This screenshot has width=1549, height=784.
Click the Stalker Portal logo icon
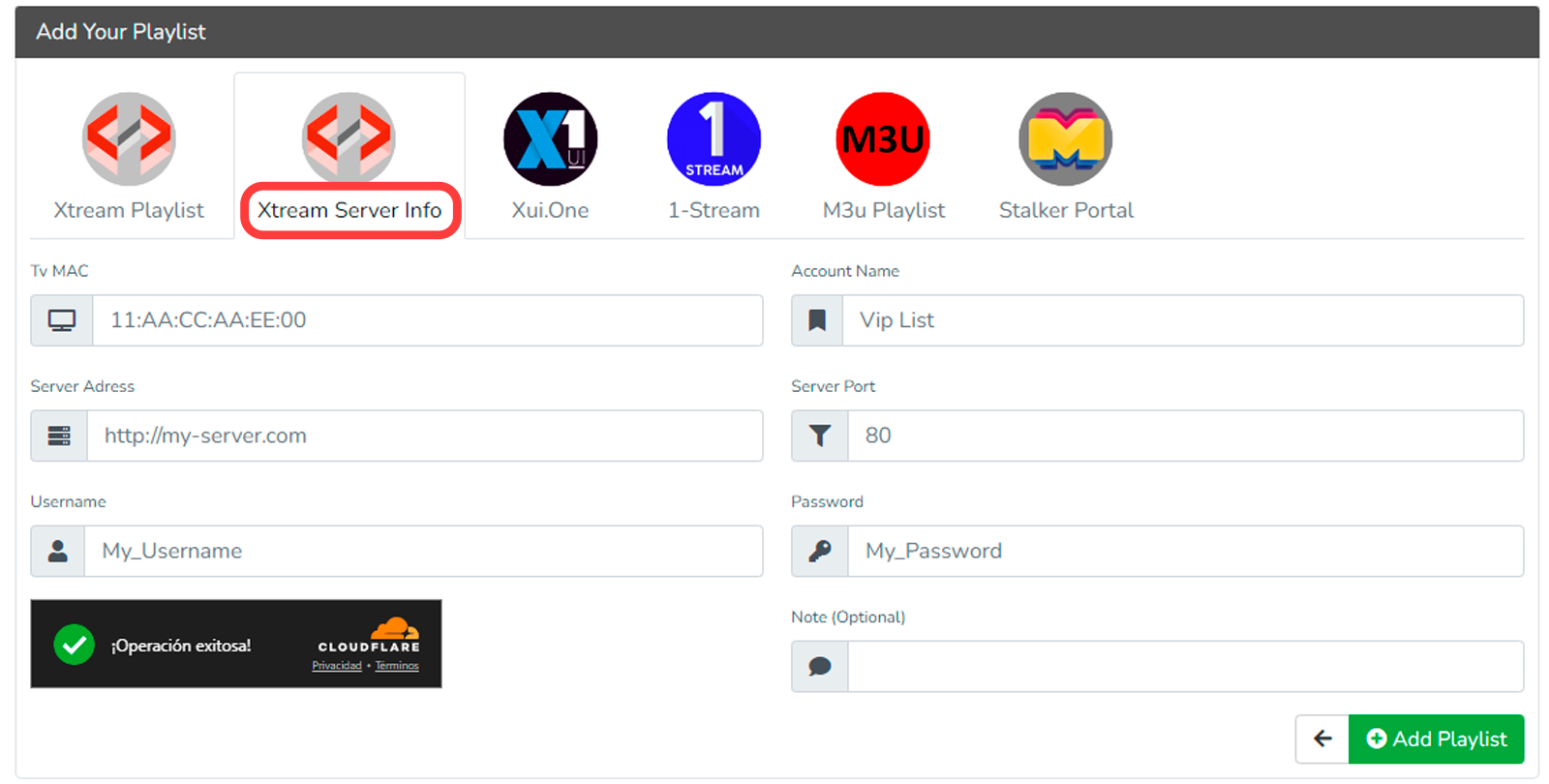[1065, 139]
